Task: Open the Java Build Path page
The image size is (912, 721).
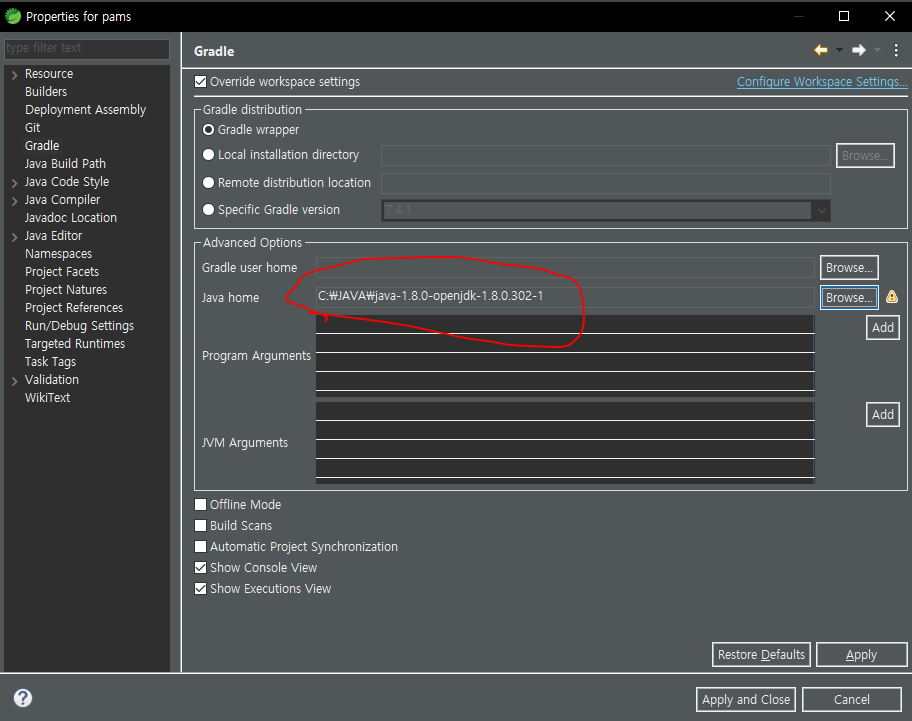Action: pos(65,163)
